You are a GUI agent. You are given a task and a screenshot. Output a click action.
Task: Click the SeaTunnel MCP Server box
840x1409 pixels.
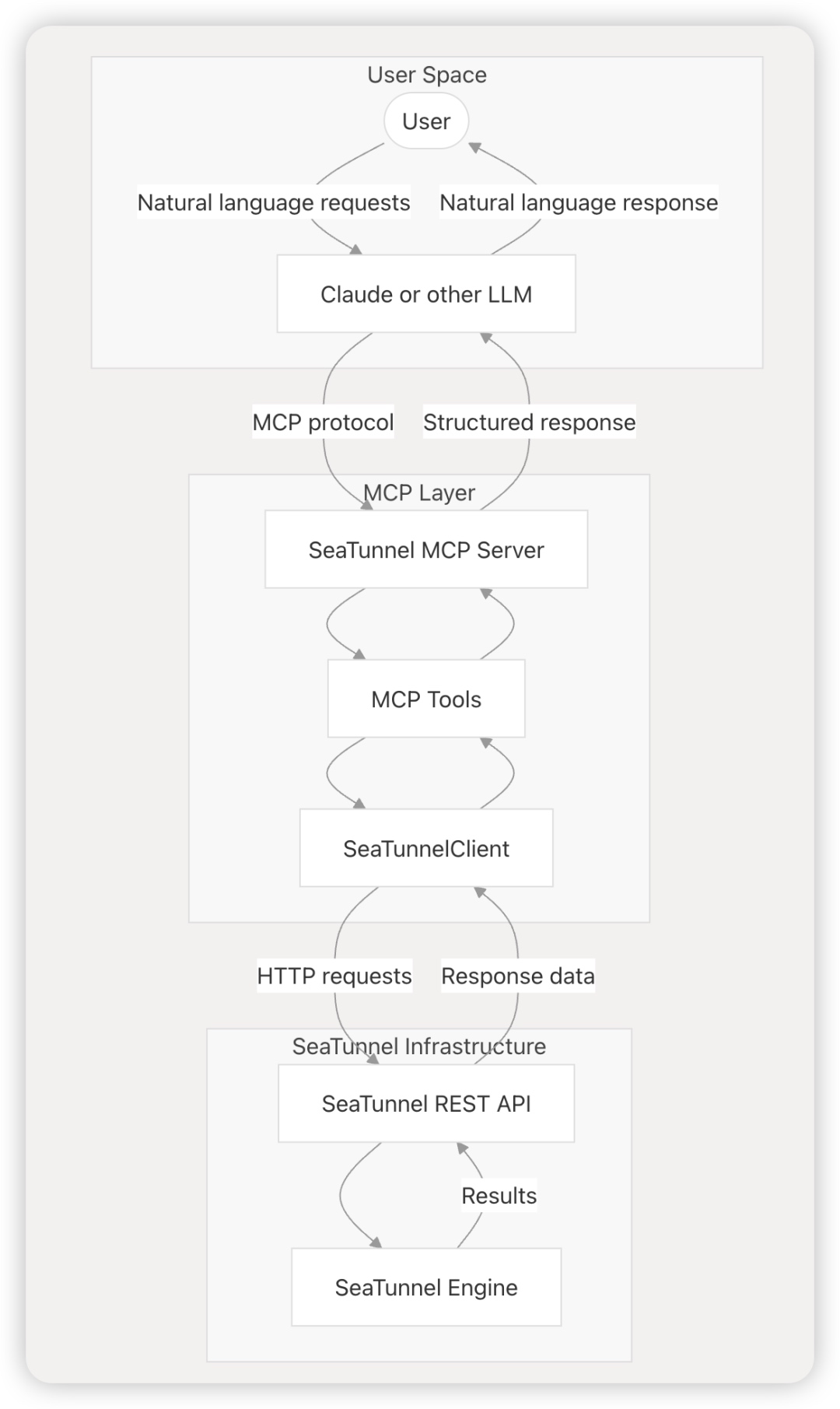tap(426, 549)
